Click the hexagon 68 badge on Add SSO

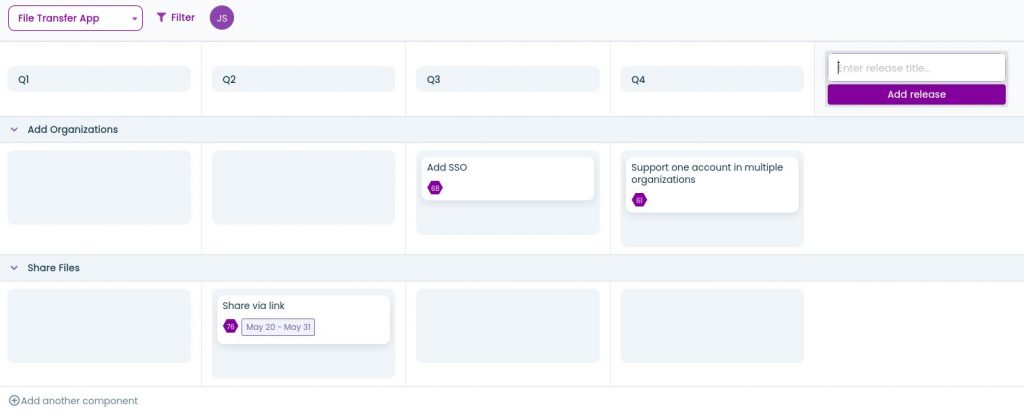pyautogui.click(x=435, y=188)
